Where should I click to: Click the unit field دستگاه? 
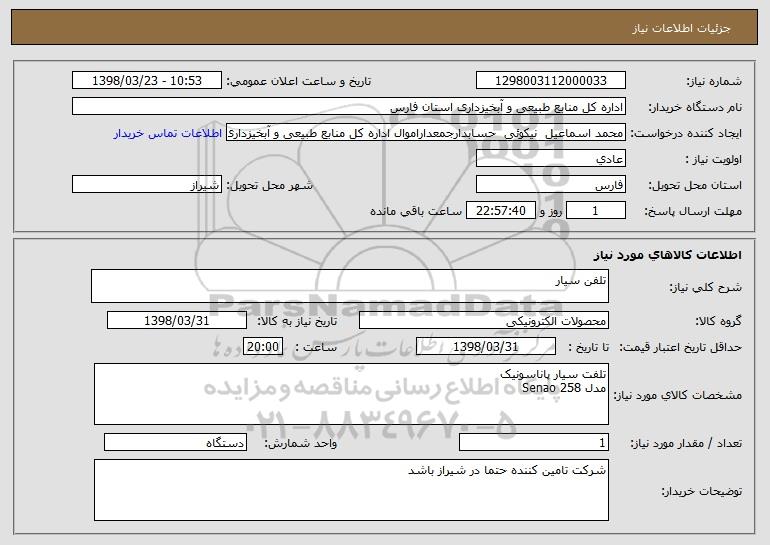click(x=175, y=442)
